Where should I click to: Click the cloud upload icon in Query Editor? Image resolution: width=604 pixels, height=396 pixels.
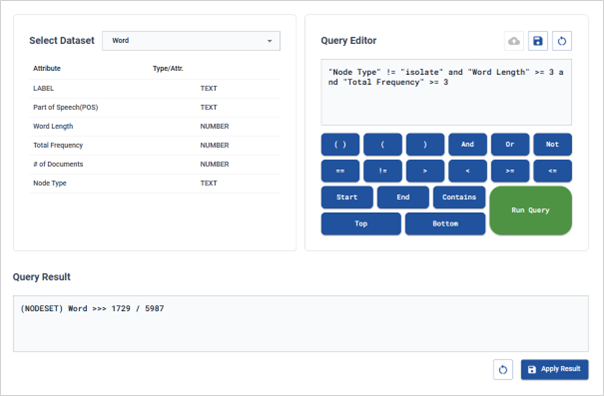[x=514, y=41]
